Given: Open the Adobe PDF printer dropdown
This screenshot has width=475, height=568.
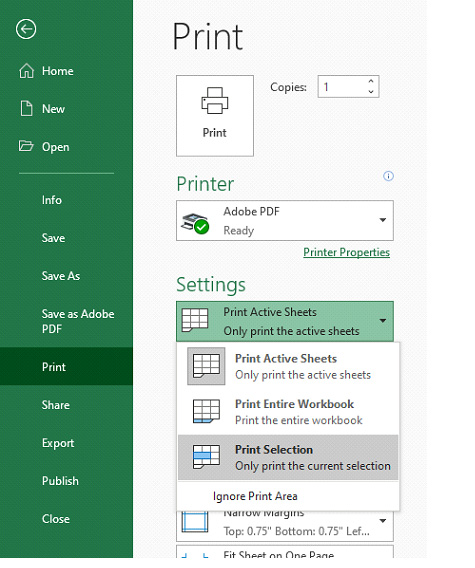Looking at the screenshot, I should [x=285, y=220].
